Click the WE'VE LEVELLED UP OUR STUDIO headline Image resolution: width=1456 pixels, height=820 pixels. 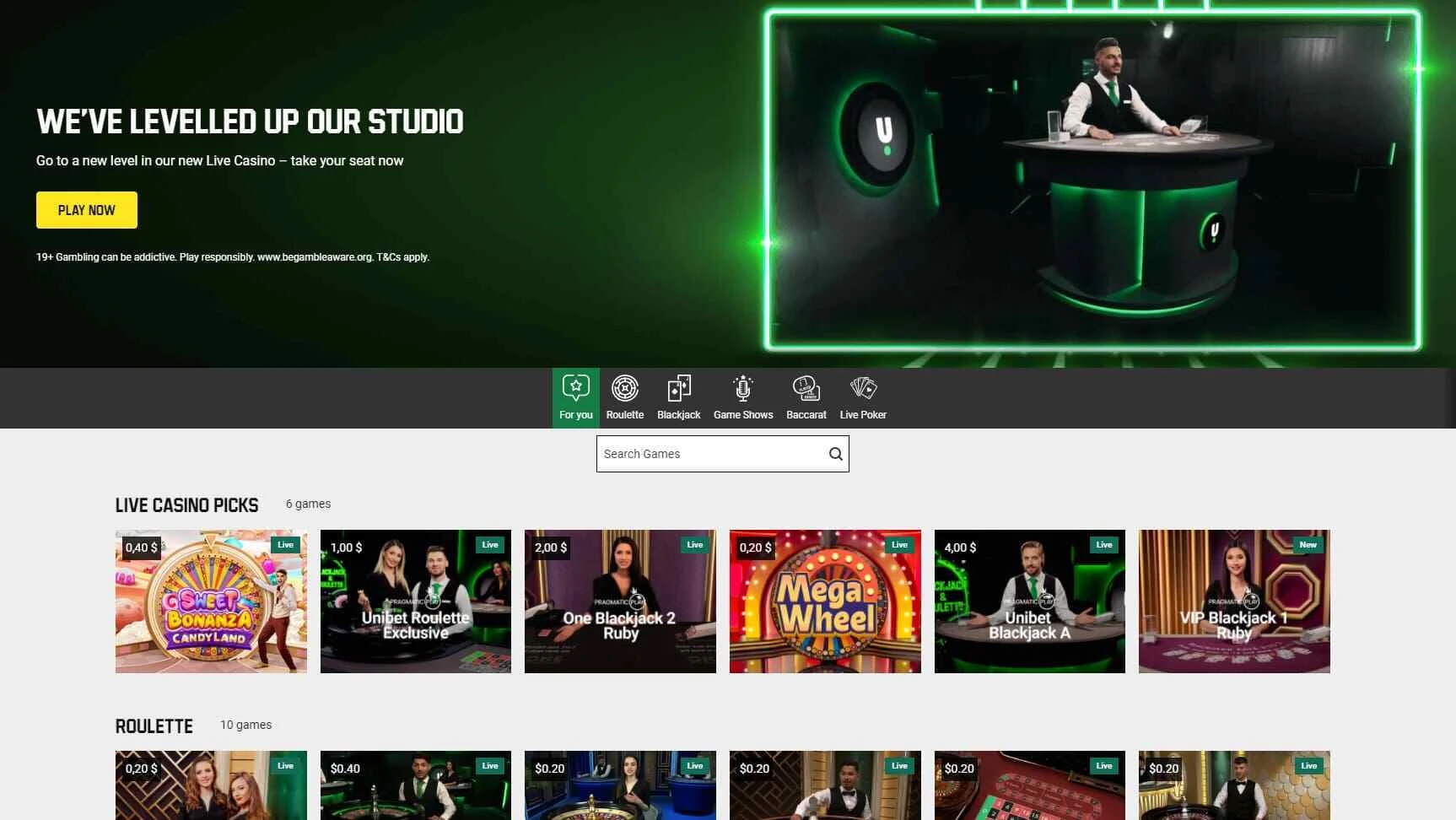tap(250, 121)
